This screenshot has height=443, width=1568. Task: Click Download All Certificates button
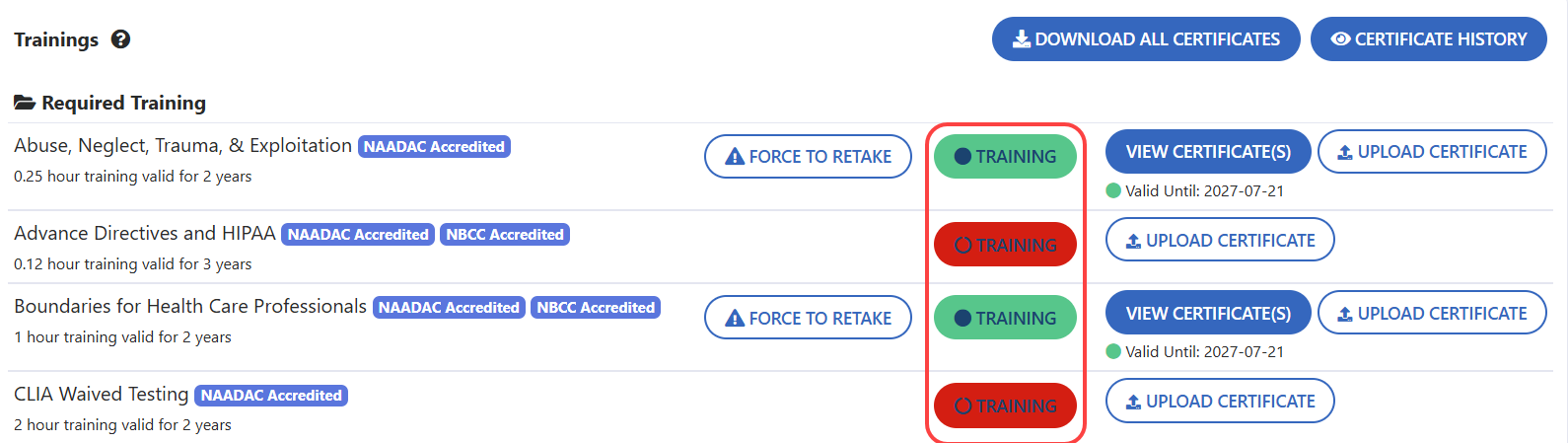1146,39
